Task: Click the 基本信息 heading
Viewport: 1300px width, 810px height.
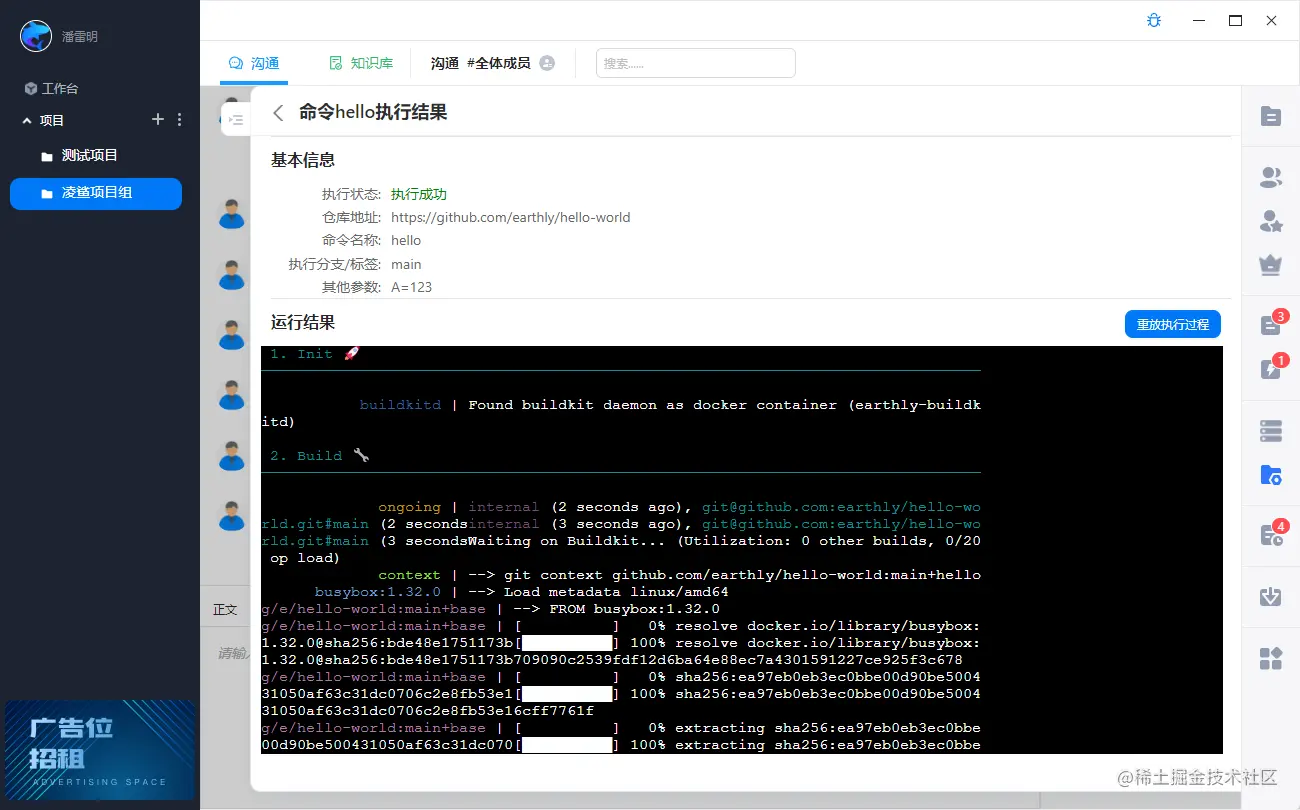Action: [303, 160]
